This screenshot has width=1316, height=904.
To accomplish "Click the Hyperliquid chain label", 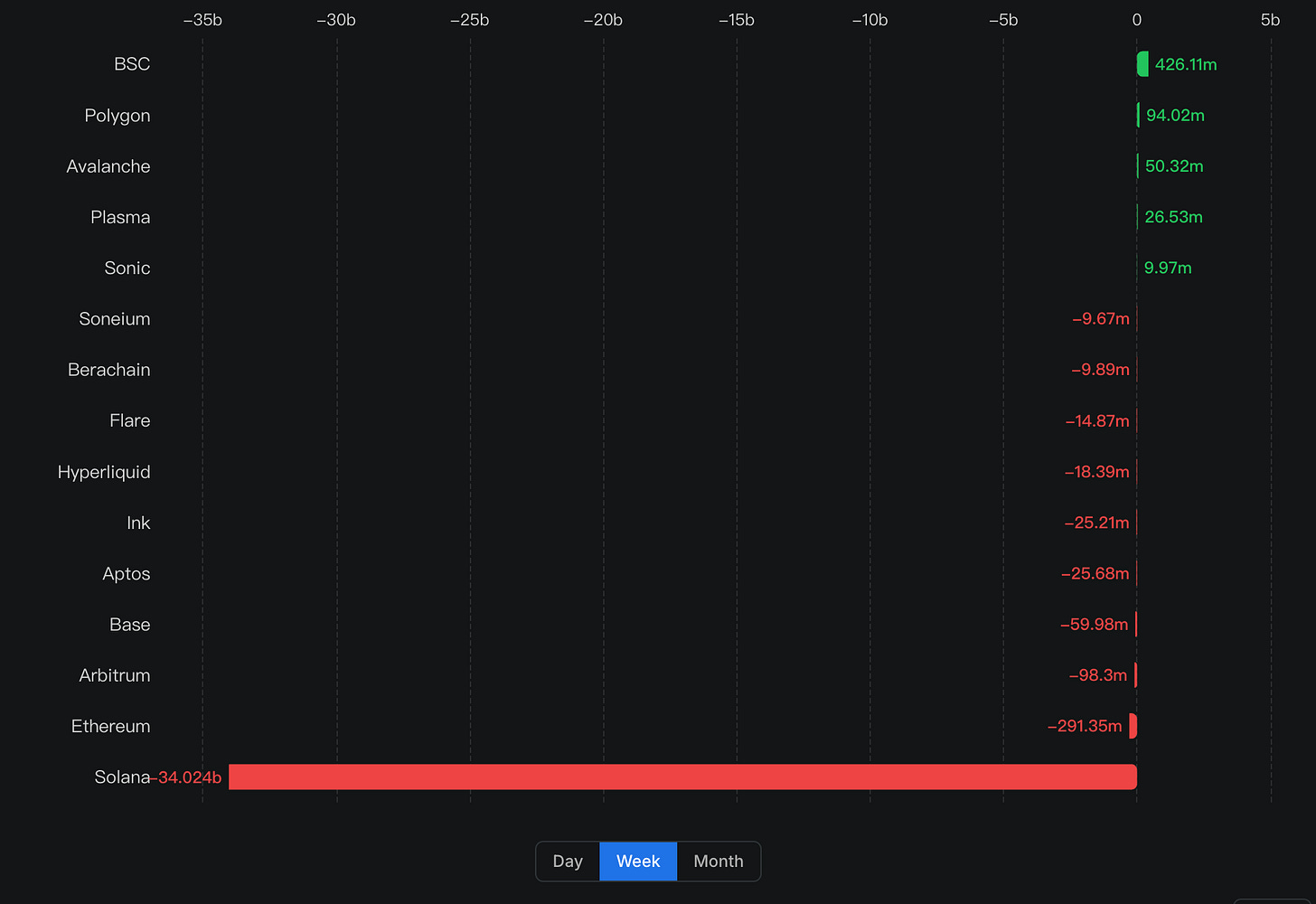I will point(104,472).
